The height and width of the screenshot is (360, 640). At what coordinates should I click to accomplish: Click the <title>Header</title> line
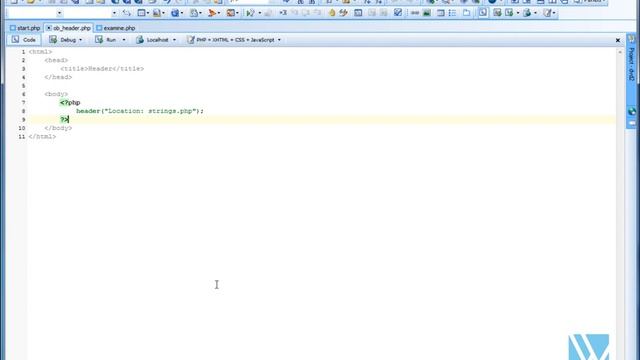click(x=102, y=69)
